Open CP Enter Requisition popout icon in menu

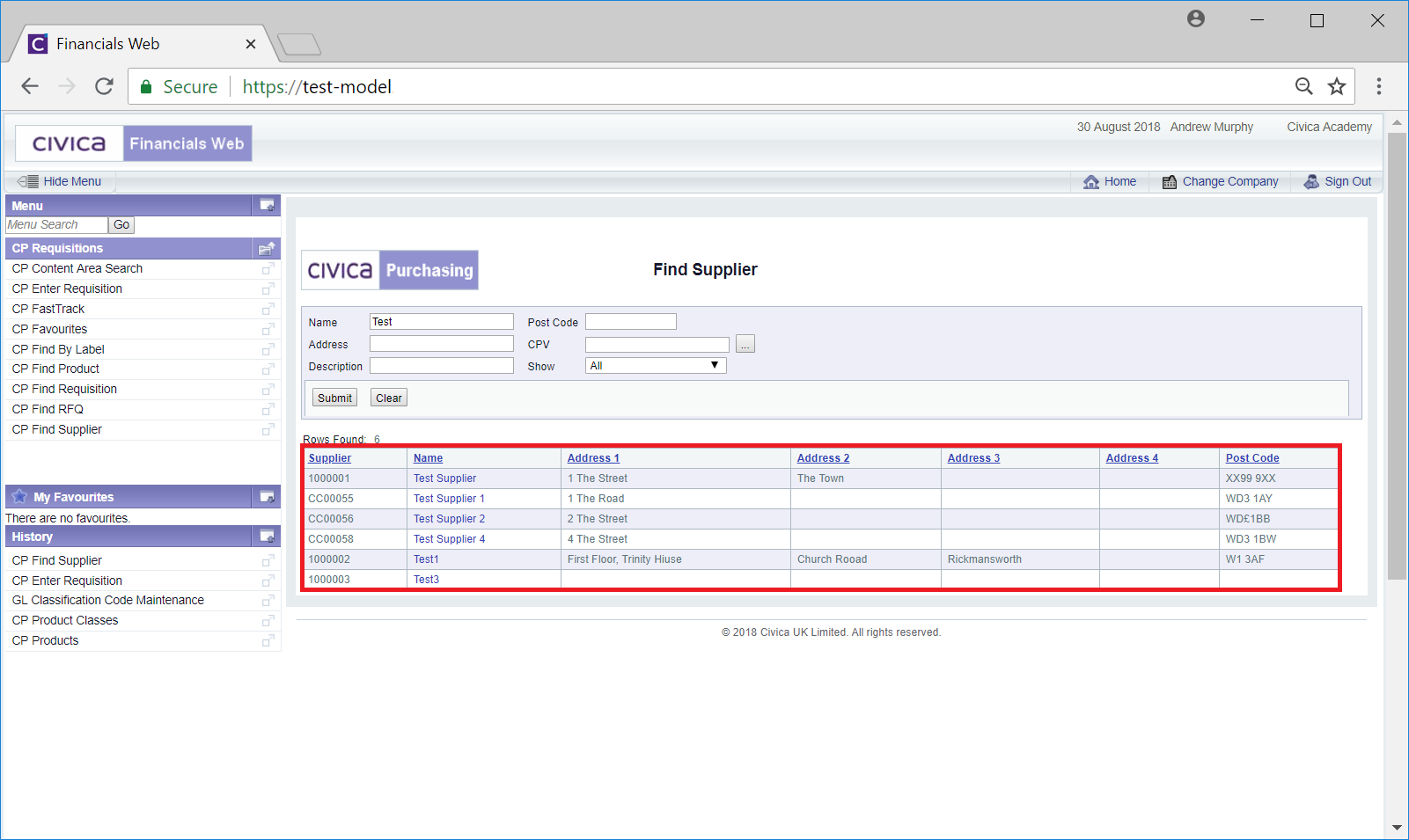click(268, 289)
